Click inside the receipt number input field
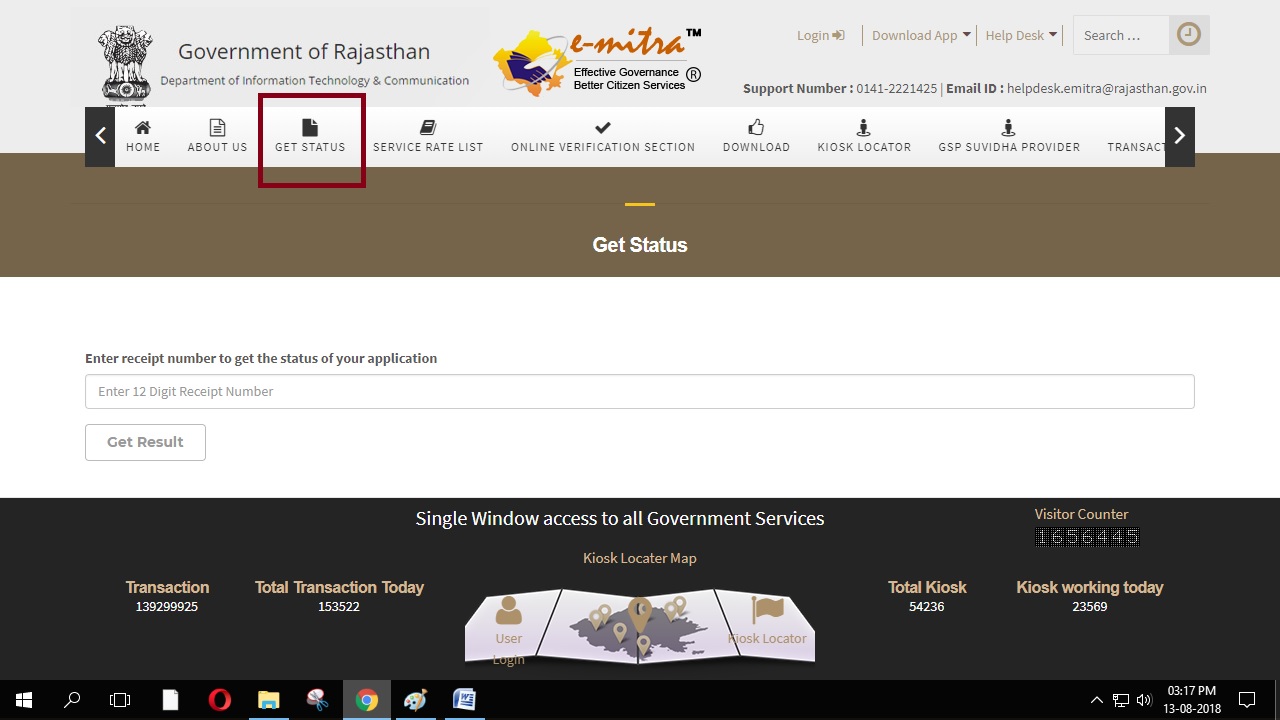The width and height of the screenshot is (1280, 720). coord(640,391)
